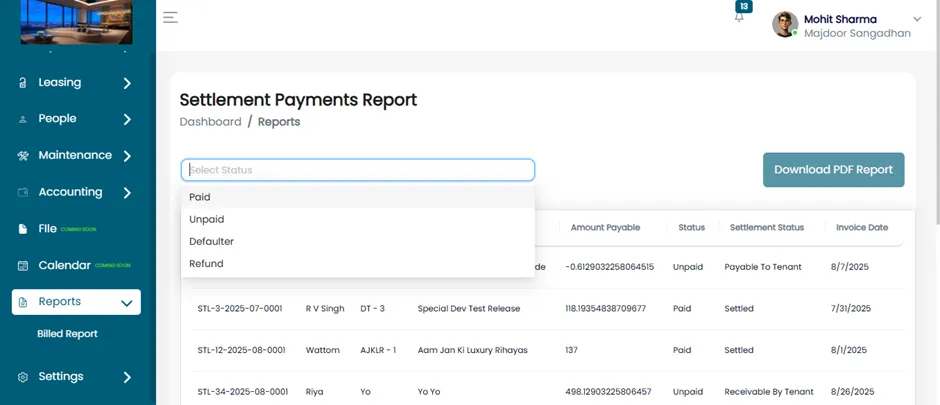Select settlement STL-34-2025-08-0001
Image resolution: width=940 pixels, height=405 pixels.
[x=243, y=392]
